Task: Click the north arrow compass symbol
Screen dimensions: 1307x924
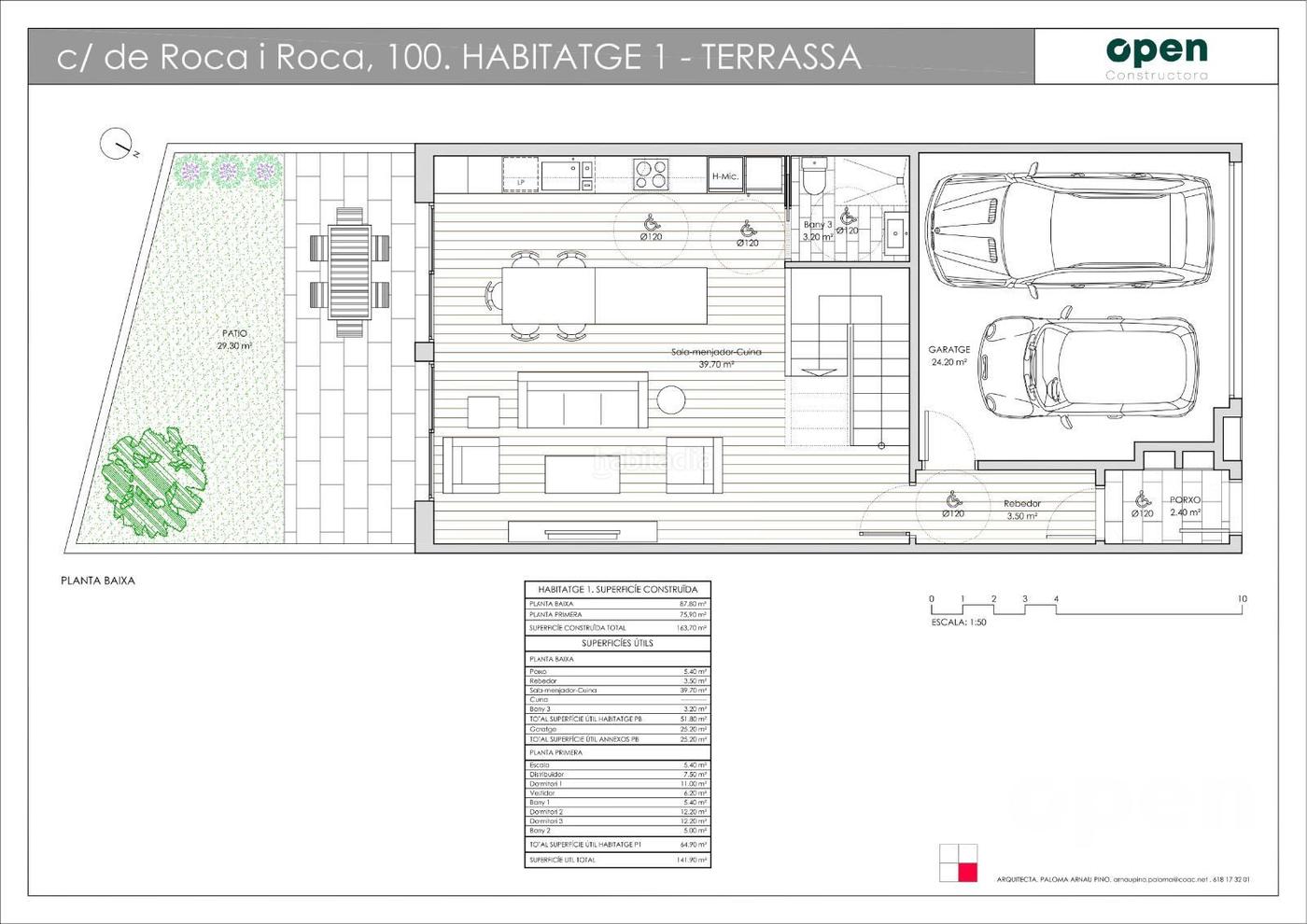Action: 115,143
